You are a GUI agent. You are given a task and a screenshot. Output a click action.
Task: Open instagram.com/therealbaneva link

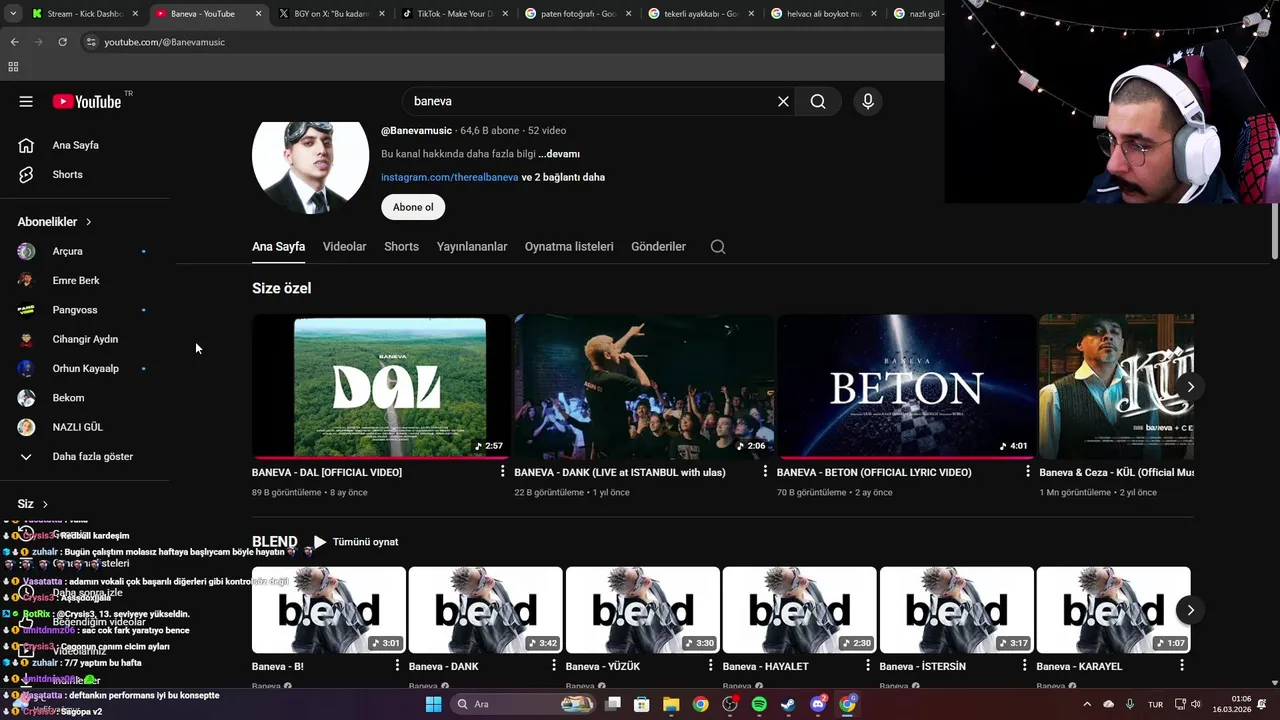(x=449, y=177)
